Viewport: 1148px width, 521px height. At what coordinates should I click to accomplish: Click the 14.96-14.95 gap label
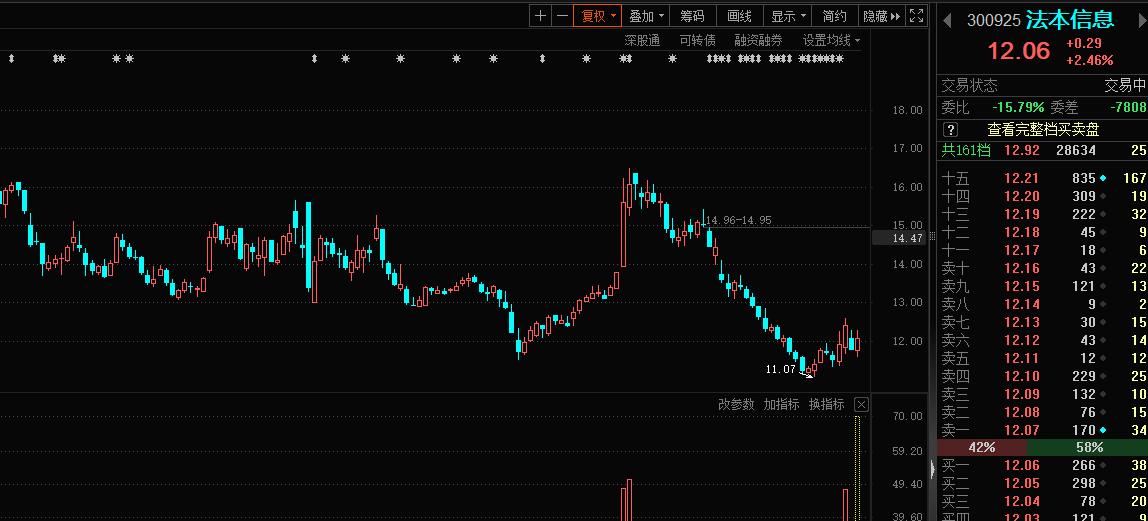pos(738,220)
